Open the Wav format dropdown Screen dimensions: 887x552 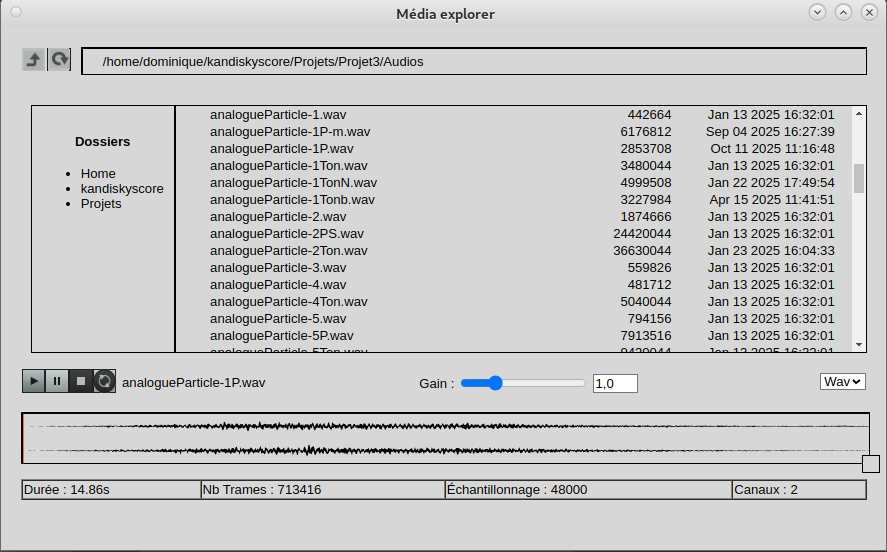click(842, 381)
